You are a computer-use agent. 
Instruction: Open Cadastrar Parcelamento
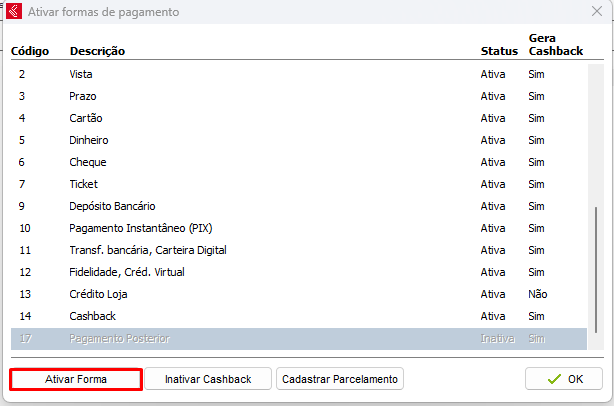(340, 379)
